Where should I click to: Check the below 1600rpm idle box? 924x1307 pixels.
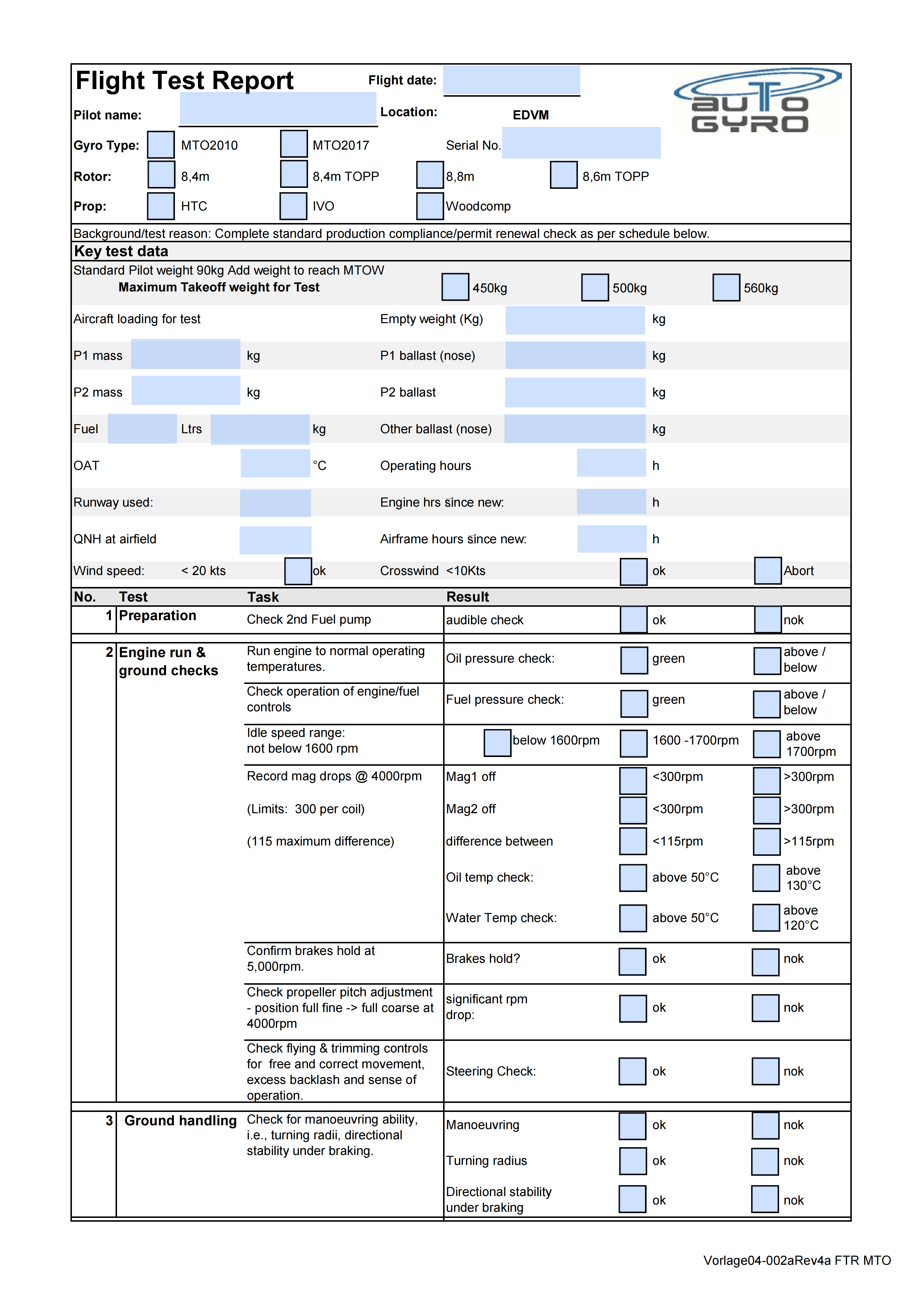[498, 743]
